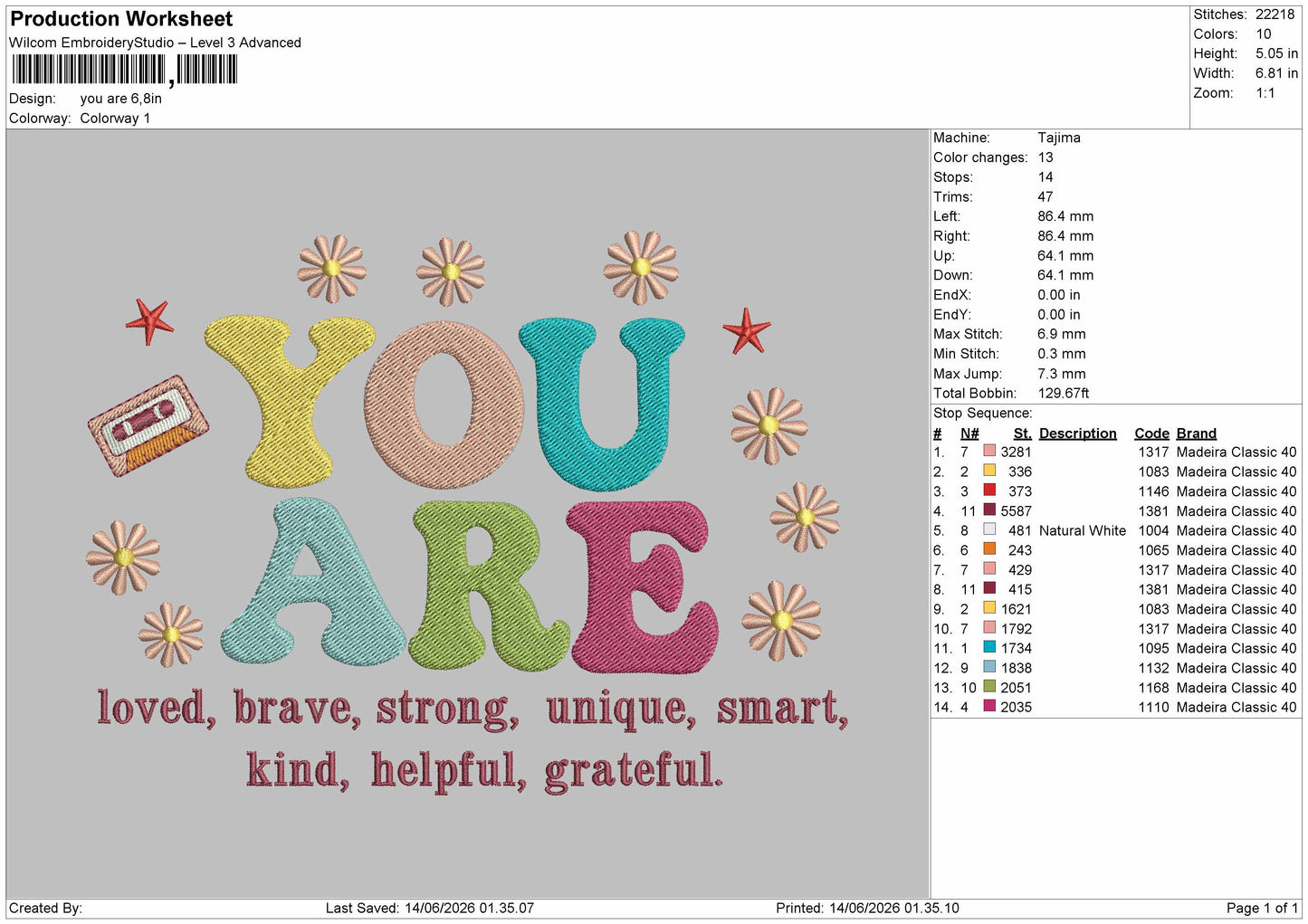Select the yellow swatch for stop 2

(989, 471)
